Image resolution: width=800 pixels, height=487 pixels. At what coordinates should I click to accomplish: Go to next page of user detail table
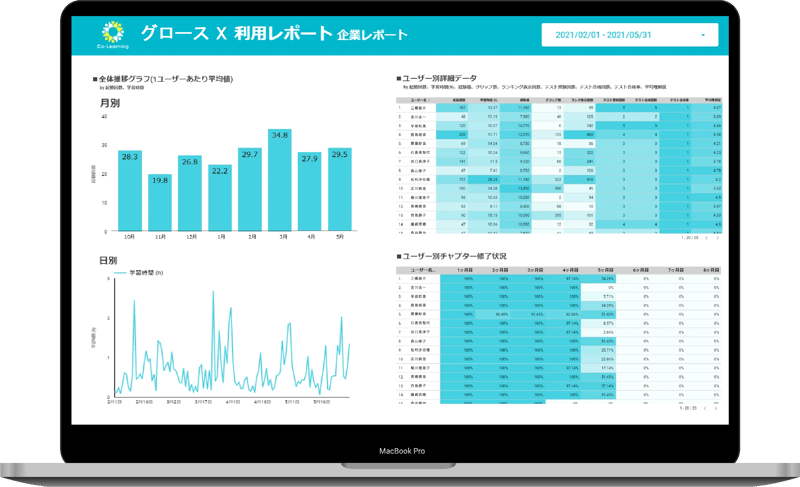coord(719,238)
